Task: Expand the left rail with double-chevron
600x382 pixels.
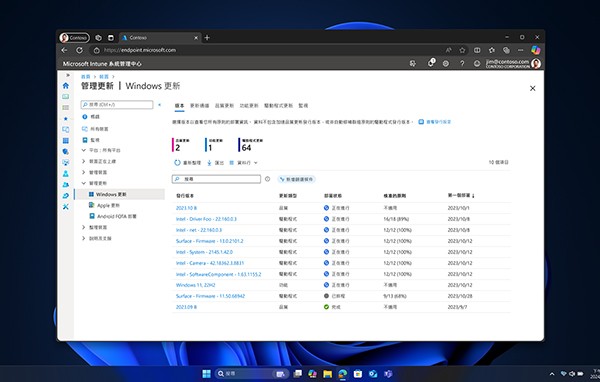Action: tap(68, 75)
